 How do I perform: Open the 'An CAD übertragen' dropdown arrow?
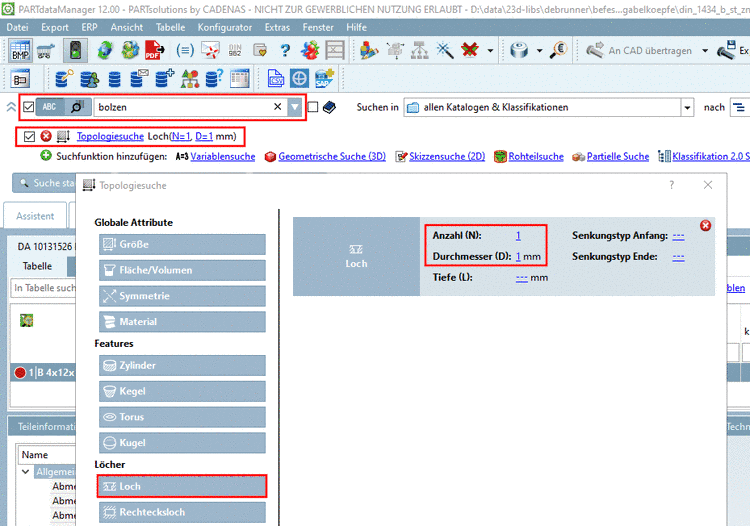(705, 50)
